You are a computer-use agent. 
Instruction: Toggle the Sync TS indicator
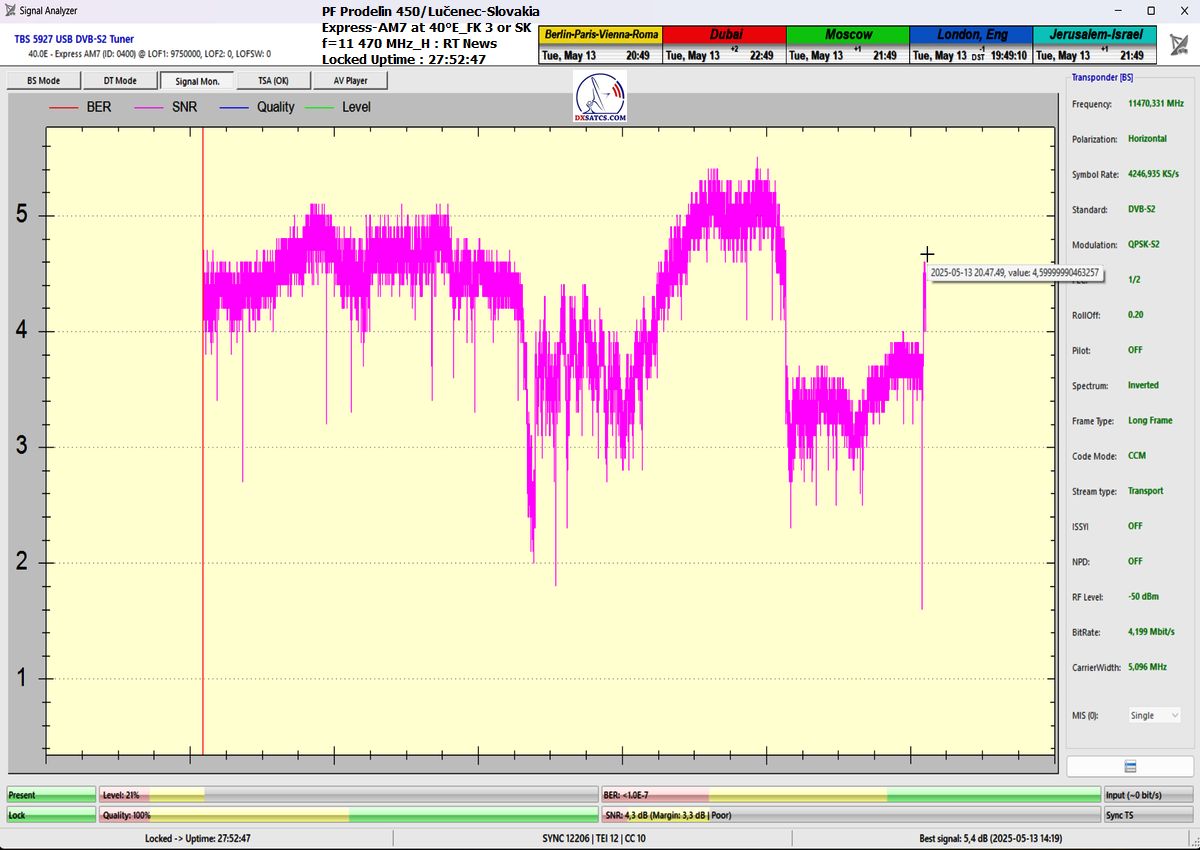[1146, 815]
